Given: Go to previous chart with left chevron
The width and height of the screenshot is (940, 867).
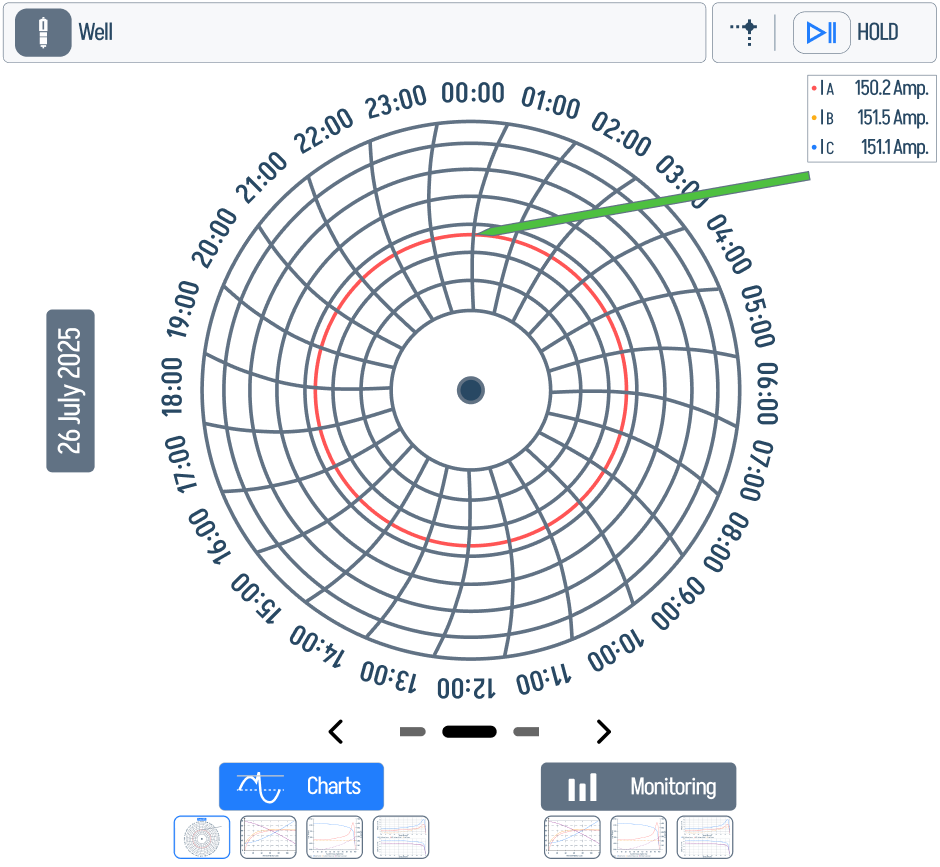Looking at the screenshot, I should 336,731.
